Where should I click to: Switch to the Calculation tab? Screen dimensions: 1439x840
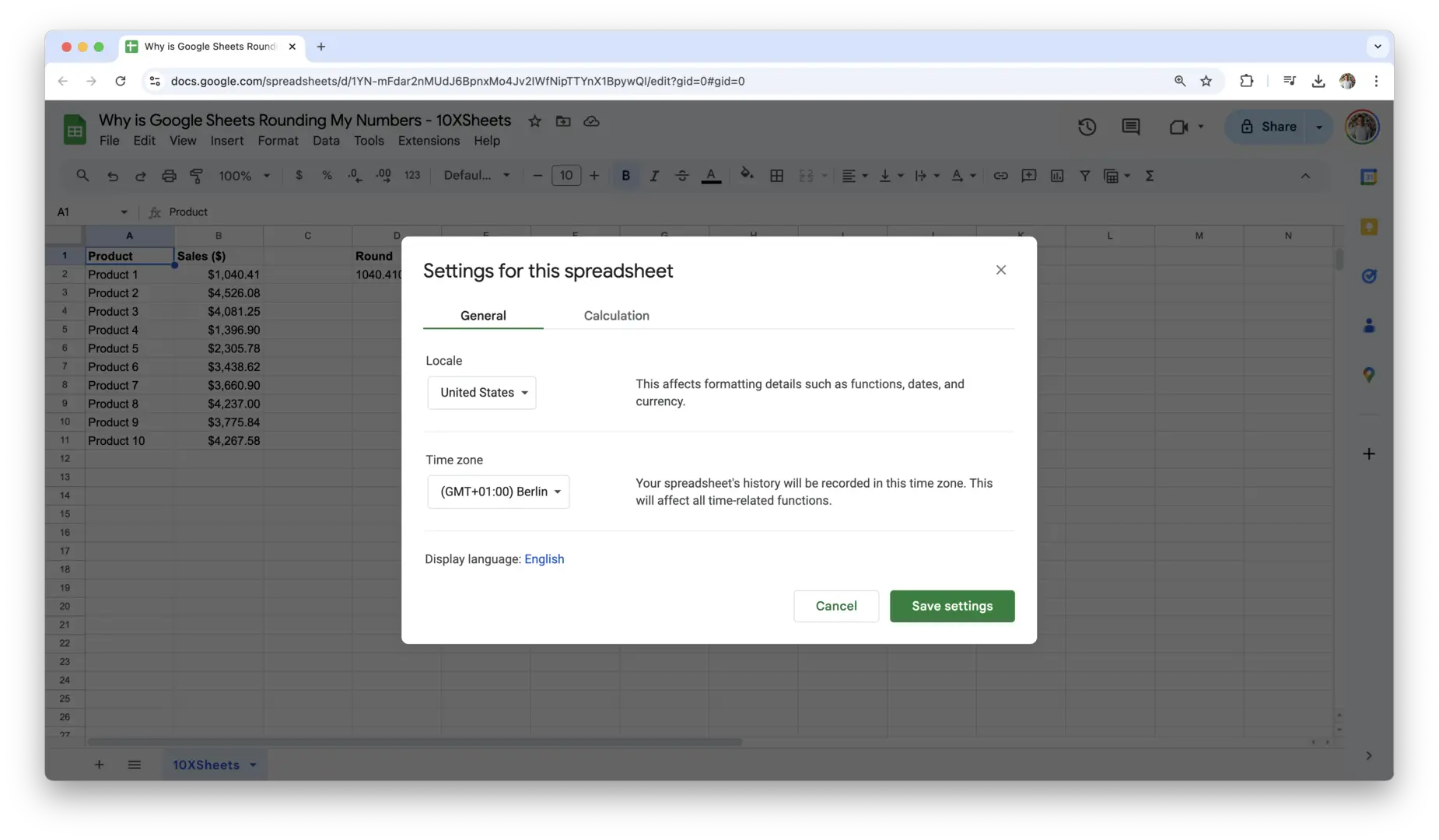[616, 316]
